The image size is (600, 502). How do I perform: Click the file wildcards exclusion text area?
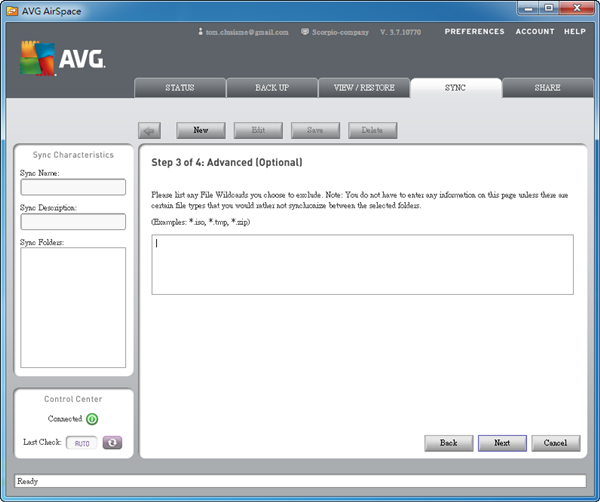pos(362,265)
